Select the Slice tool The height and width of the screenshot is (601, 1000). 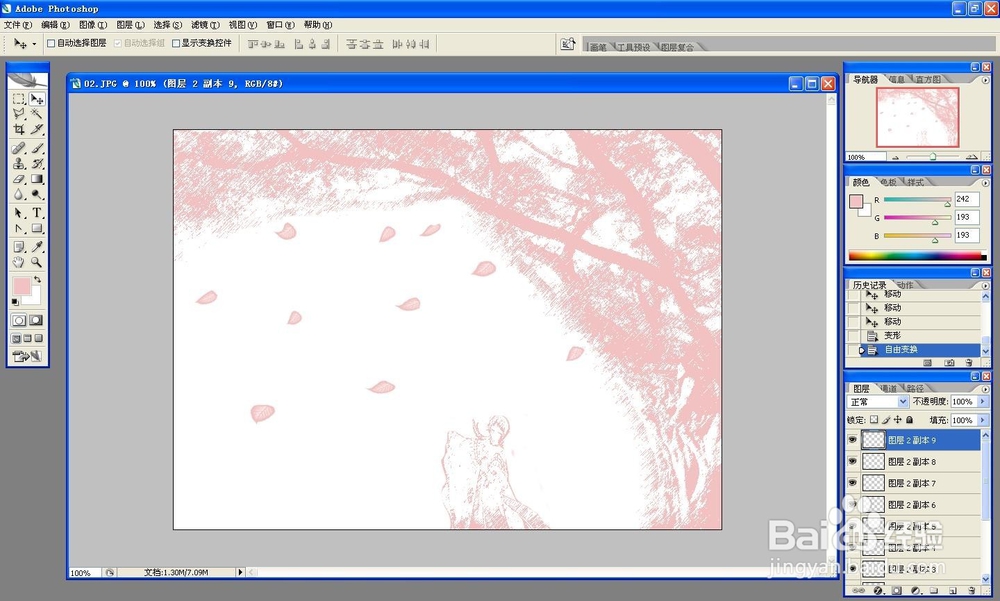click(x=37, y=129)
